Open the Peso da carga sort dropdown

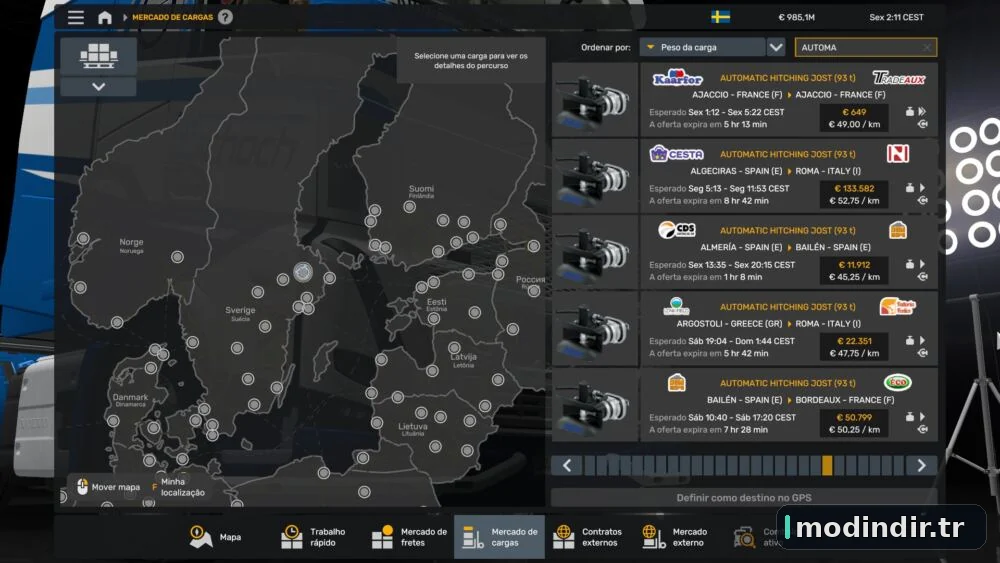tap(702, 47)
